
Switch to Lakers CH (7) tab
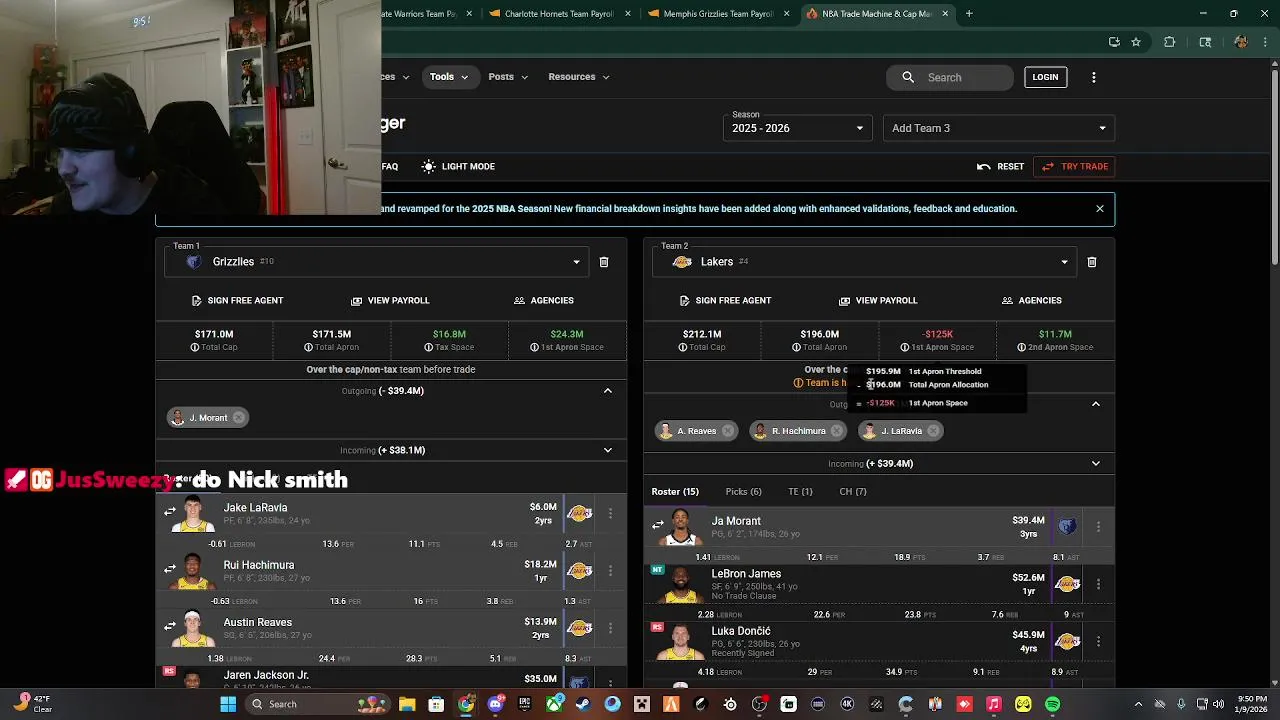click(x=853, y=492)
